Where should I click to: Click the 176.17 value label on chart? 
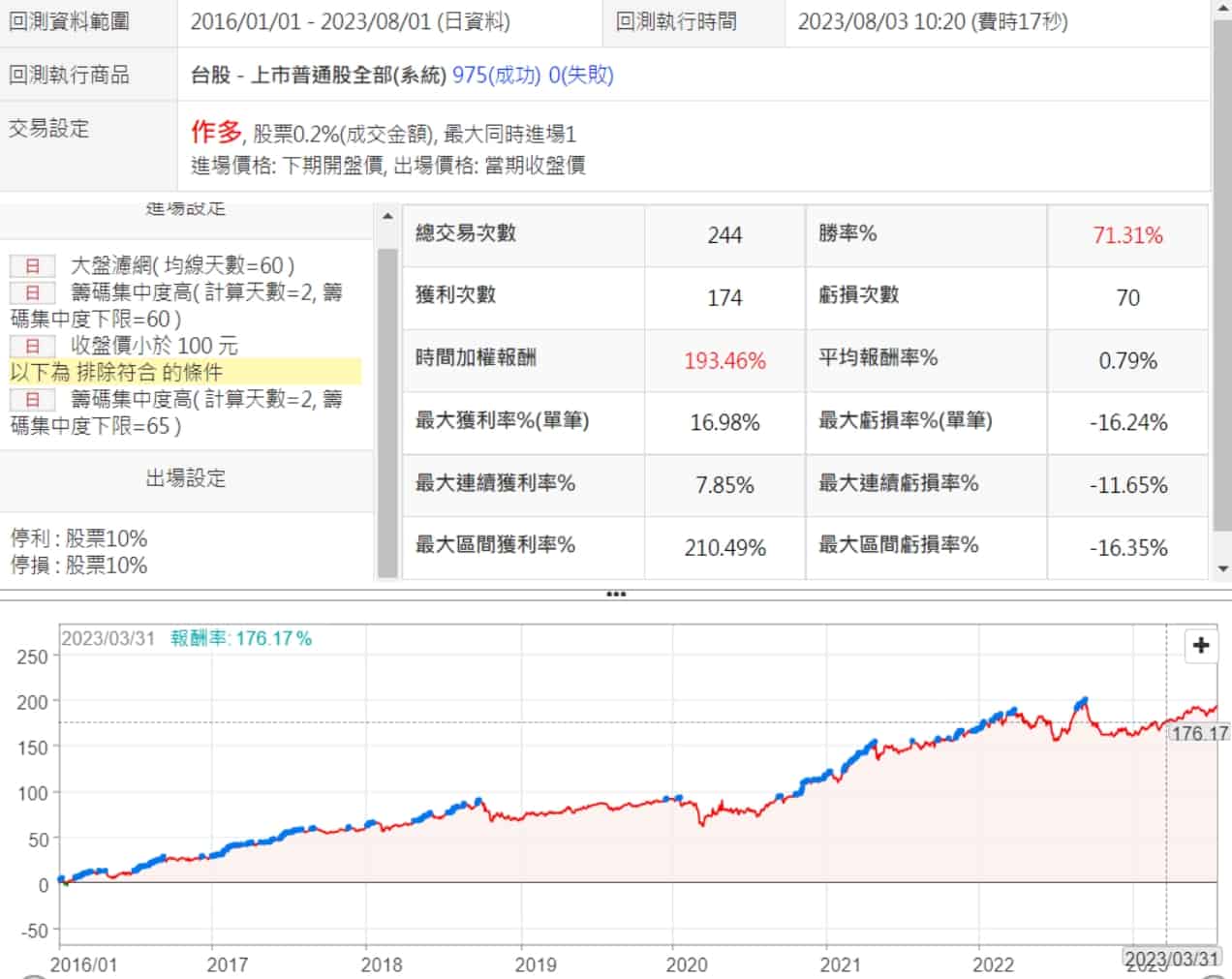(1199, 733)
